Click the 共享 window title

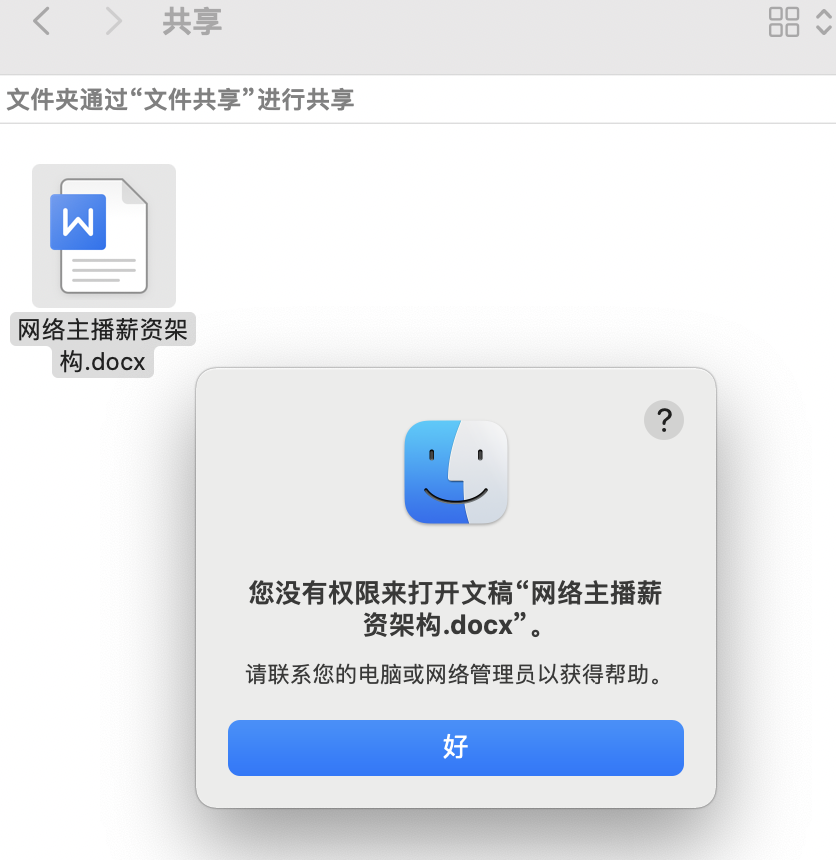192,21
